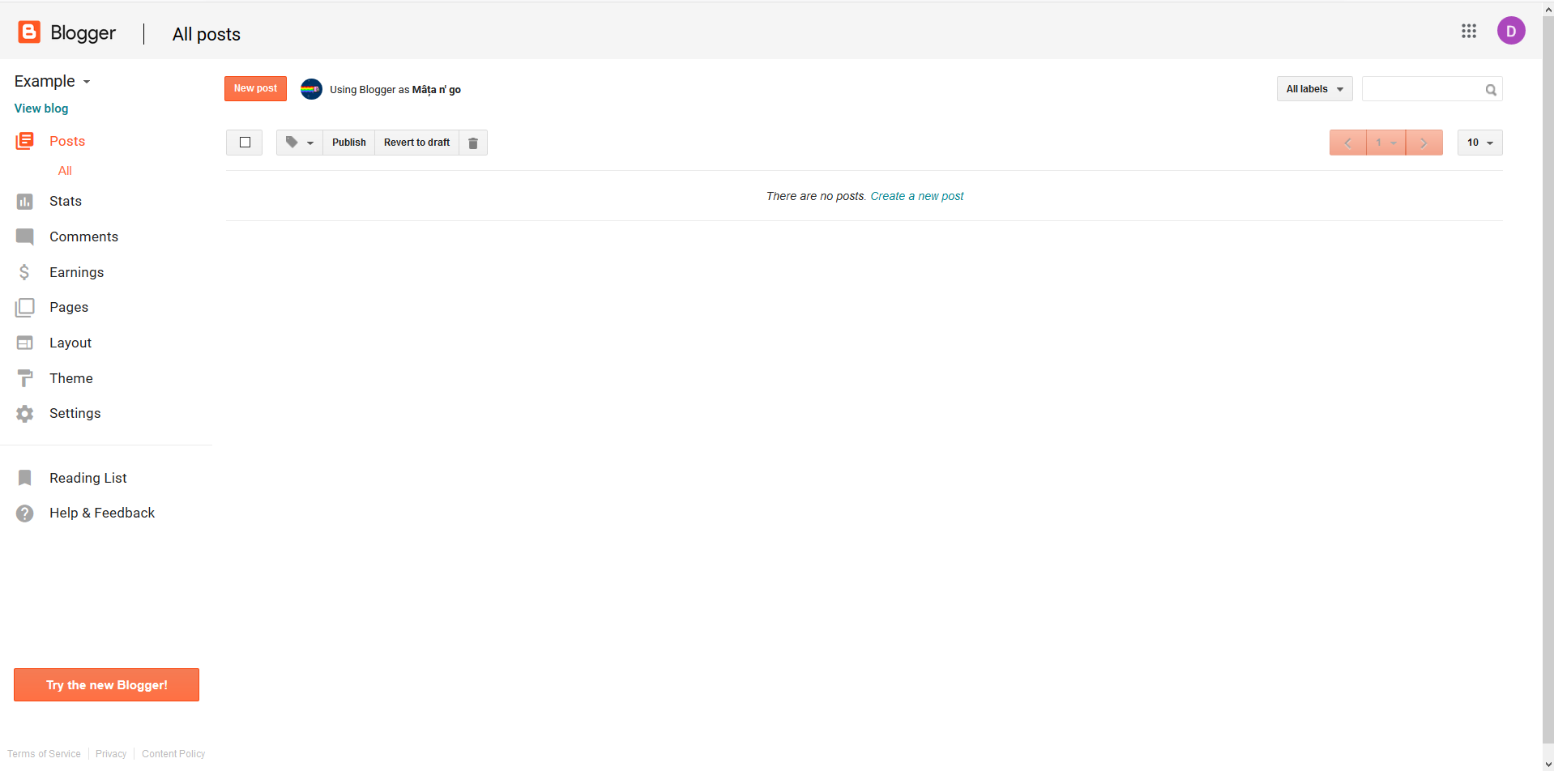
Task: Go to next page of posts
Action: pyautogui.click(x=1424, y=143)
